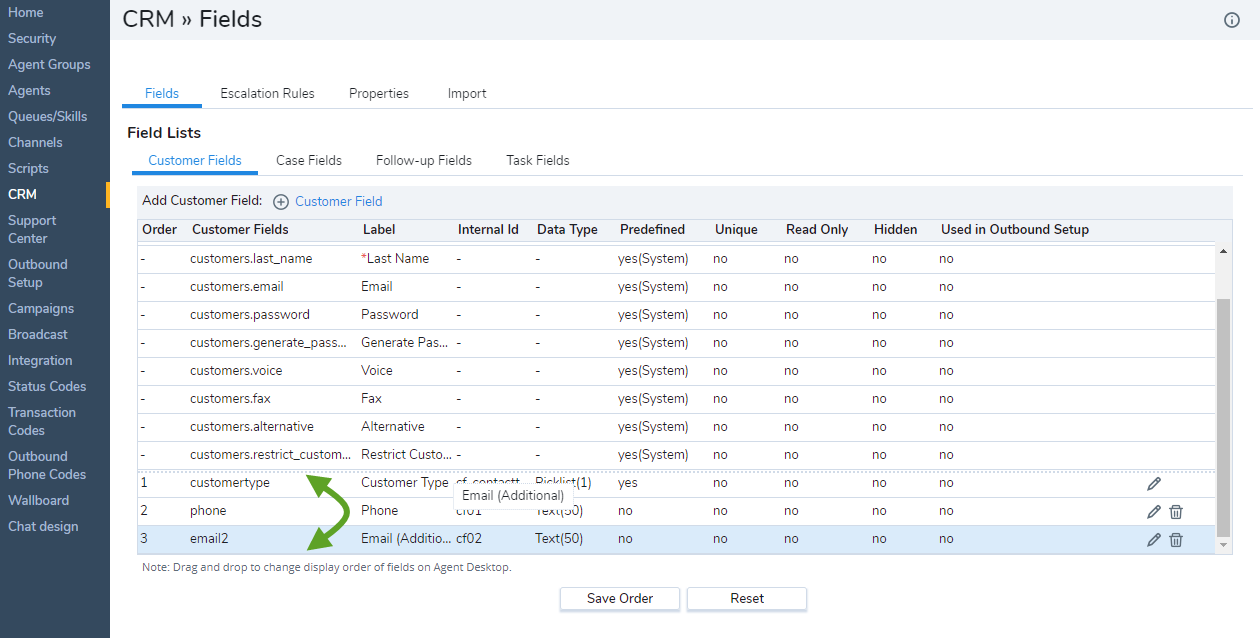Screen dimensions: 1260x638
Task: Select the phone field name cell
Action: [208, 511]
